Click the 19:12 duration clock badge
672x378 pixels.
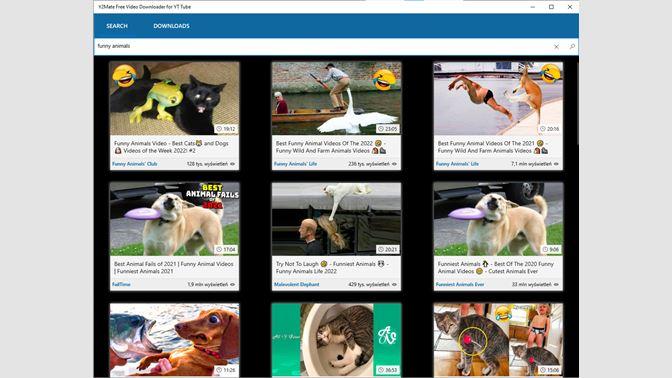click(x=226, y=129)
